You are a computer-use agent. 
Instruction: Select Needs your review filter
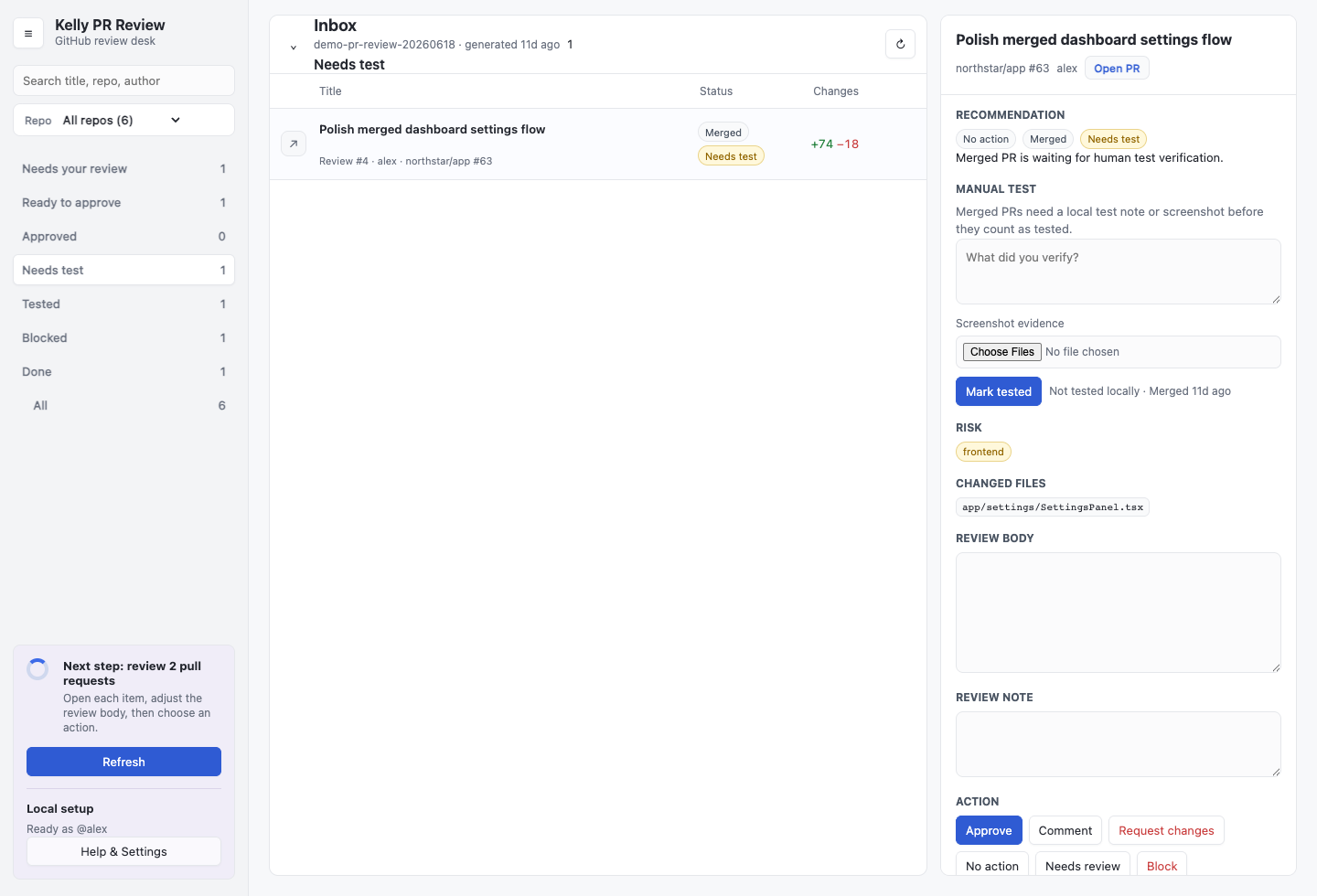[123, 169]
